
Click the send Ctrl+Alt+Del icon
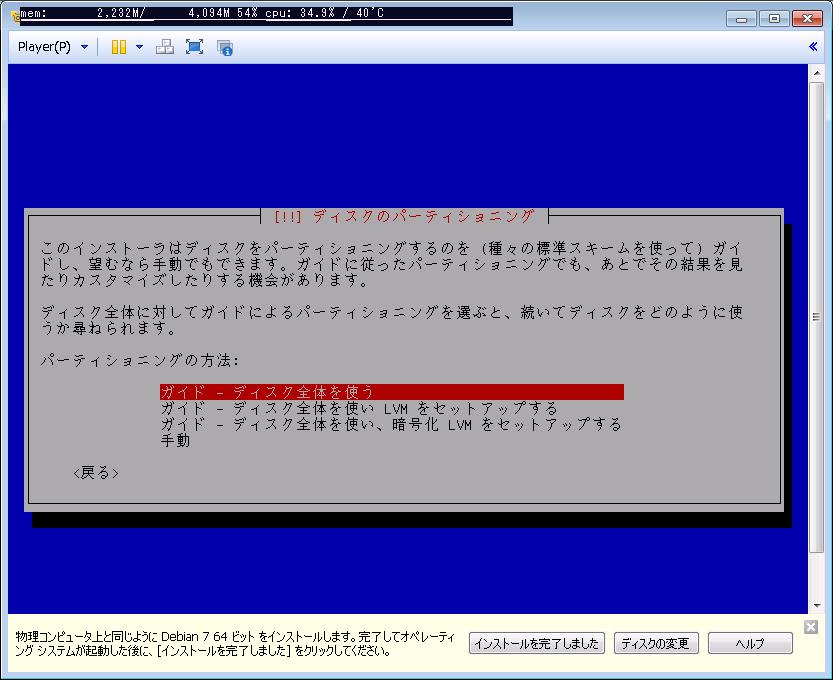coord(165,47)
